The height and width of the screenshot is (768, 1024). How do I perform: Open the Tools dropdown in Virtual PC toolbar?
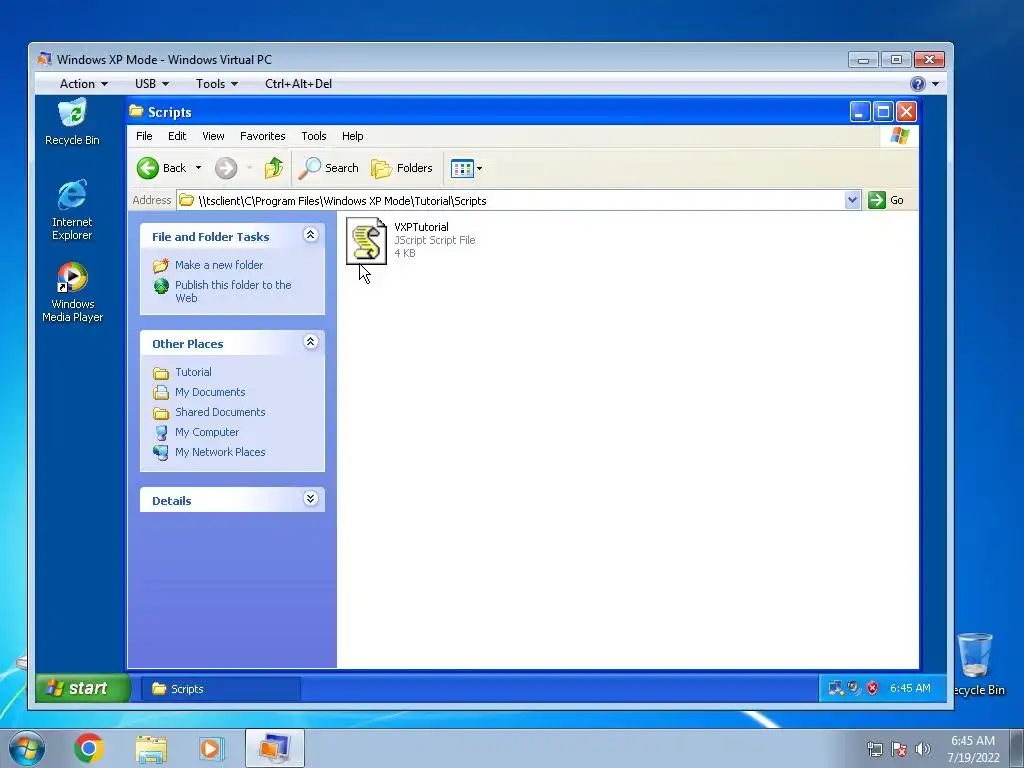[x=217, y=84]
